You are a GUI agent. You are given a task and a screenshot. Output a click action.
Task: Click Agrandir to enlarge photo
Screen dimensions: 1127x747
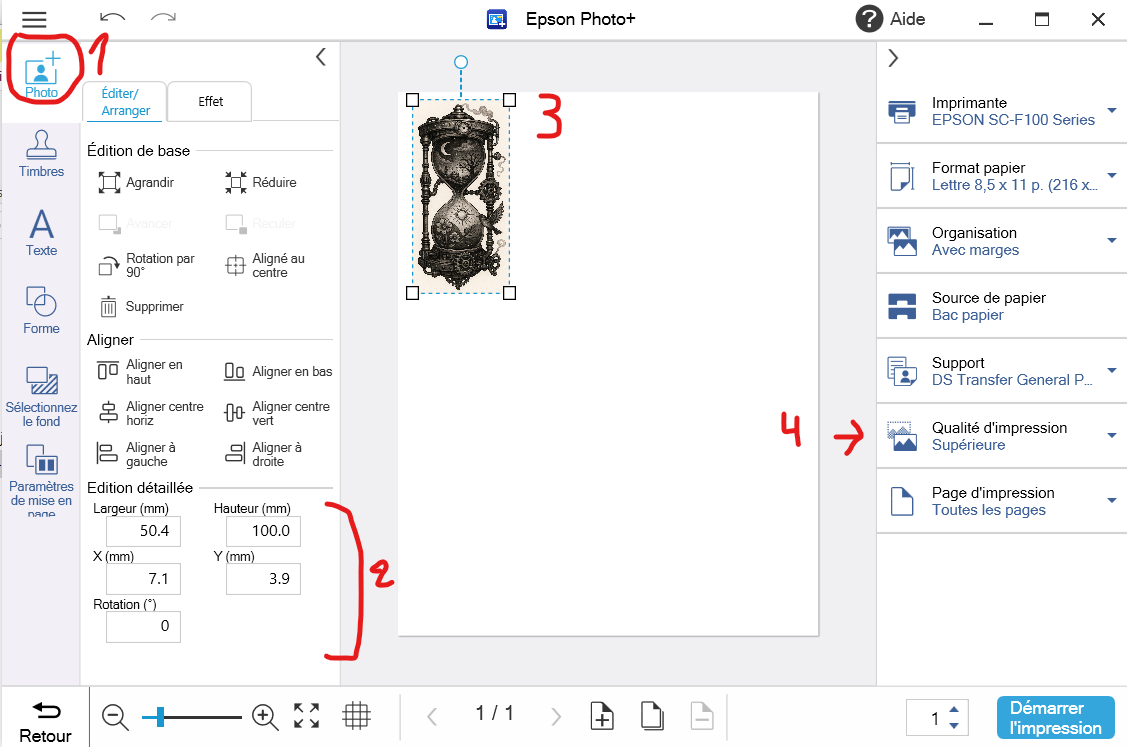[137, 183]
